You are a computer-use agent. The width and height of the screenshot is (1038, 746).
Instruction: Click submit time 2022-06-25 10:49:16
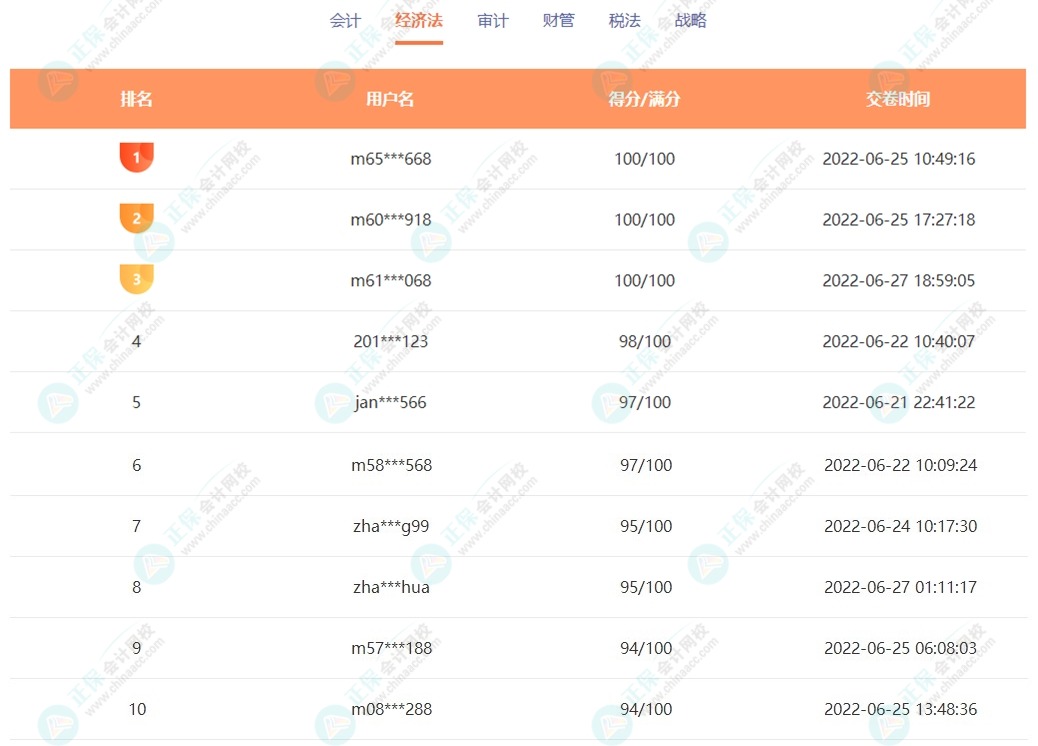(x=899, y=159)
